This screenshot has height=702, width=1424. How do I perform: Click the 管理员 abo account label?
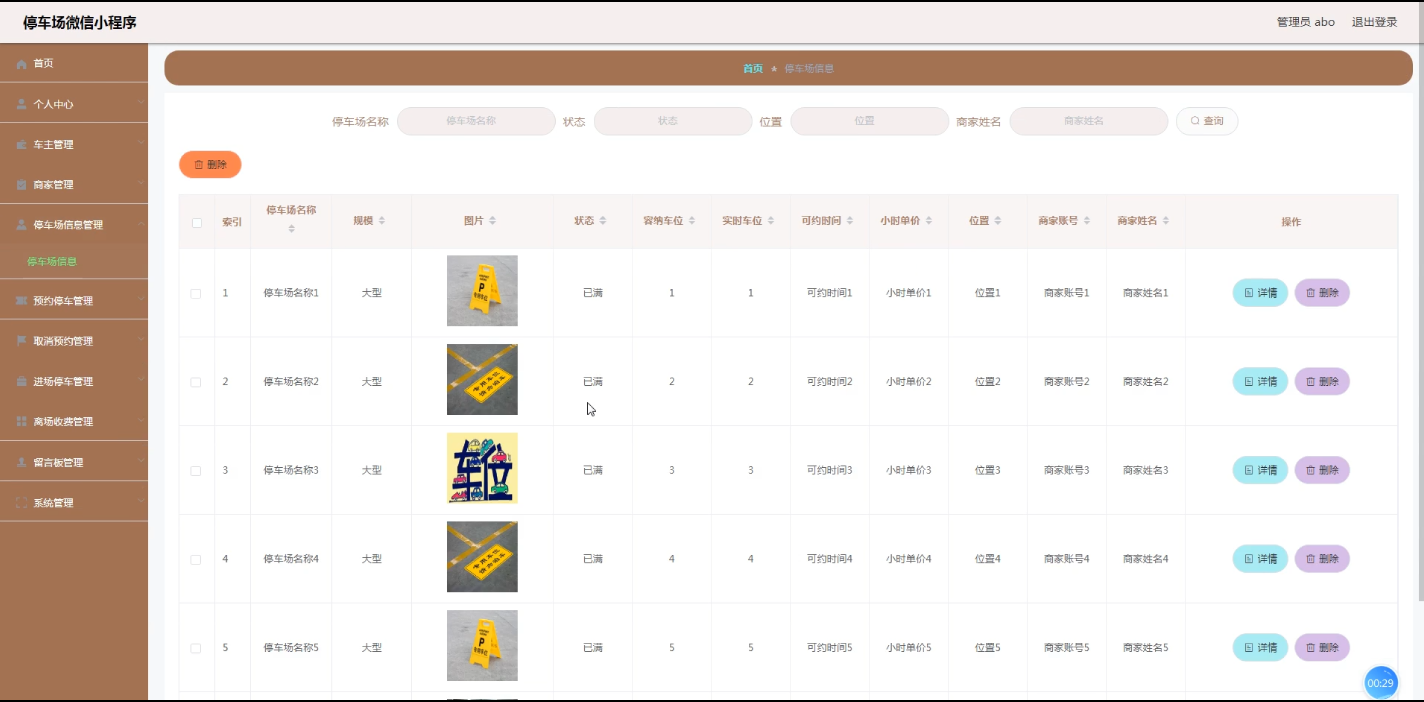1305,22
